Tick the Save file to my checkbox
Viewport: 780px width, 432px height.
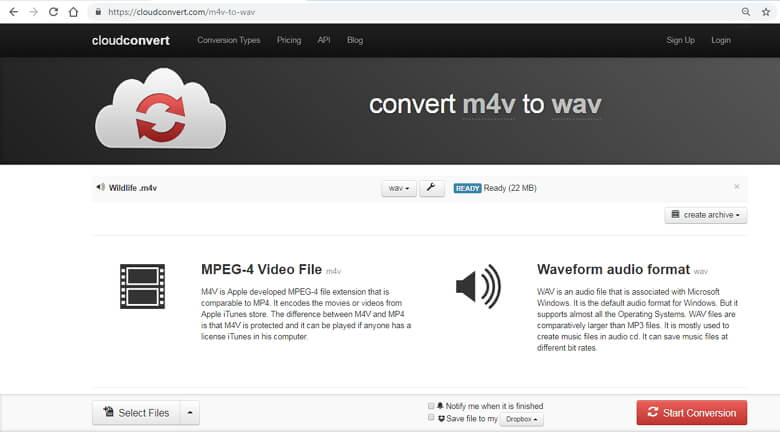[431, 418]
